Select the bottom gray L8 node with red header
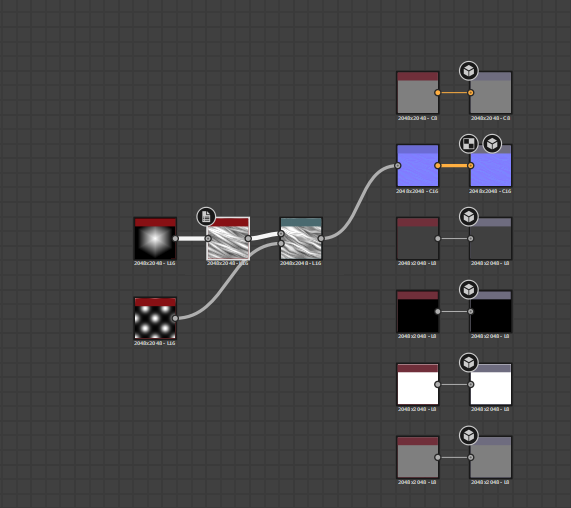The width and height of the screenshot is (571, 508). coord(418,457)
